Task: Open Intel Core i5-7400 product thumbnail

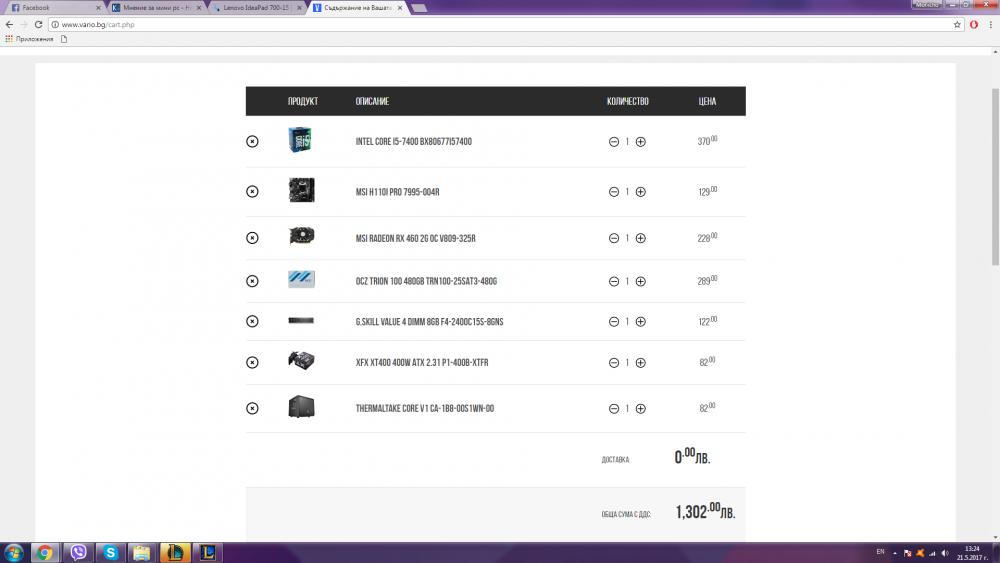Action: tap(300, 140)
